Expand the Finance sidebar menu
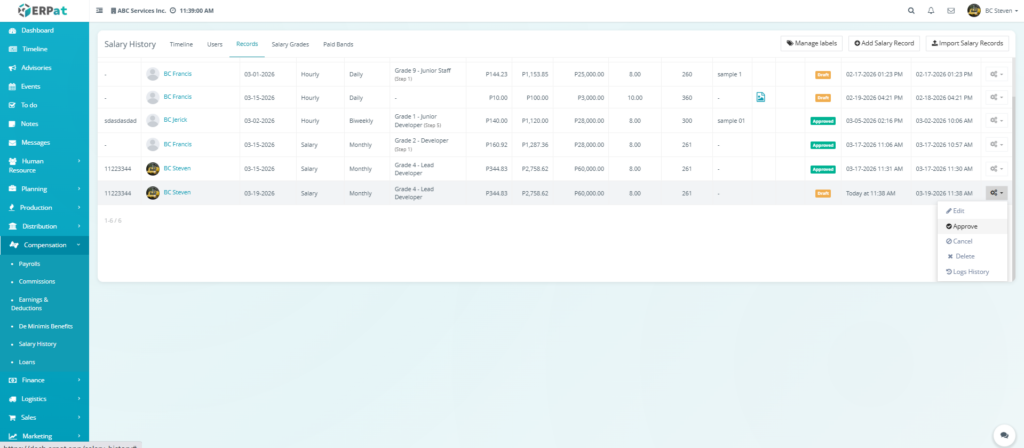Image resolution: width=1024 pixels, height=448 pixels. [44, 380]
